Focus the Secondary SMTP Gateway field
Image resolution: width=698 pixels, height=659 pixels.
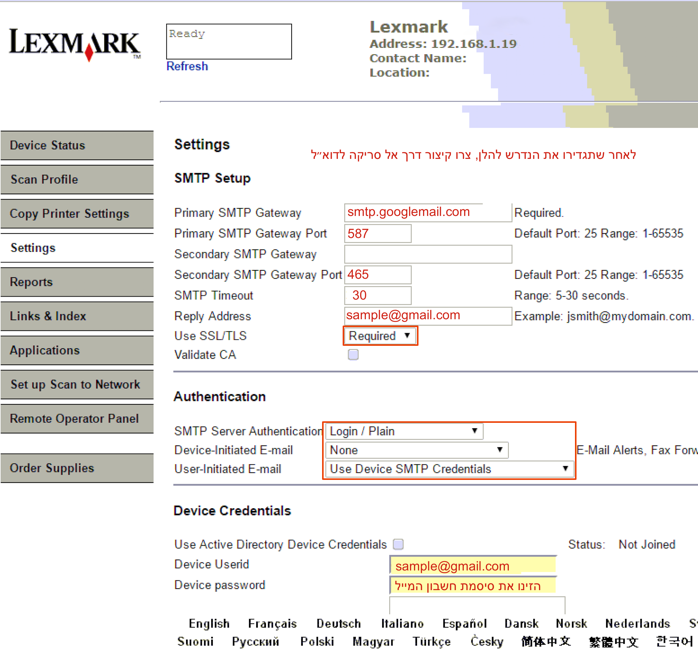[x=428, y=254]
